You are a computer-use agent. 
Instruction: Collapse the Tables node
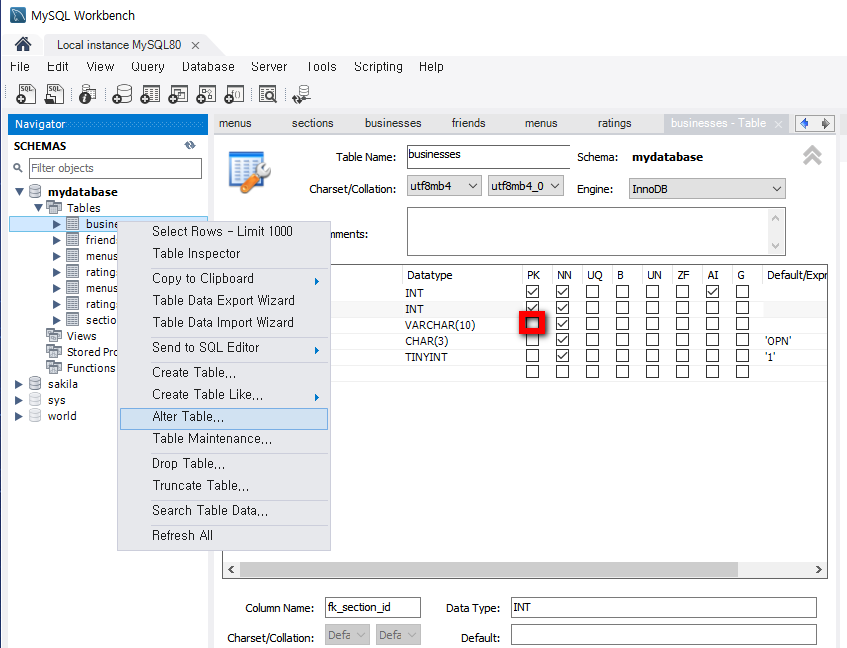(x=38, y=207)
